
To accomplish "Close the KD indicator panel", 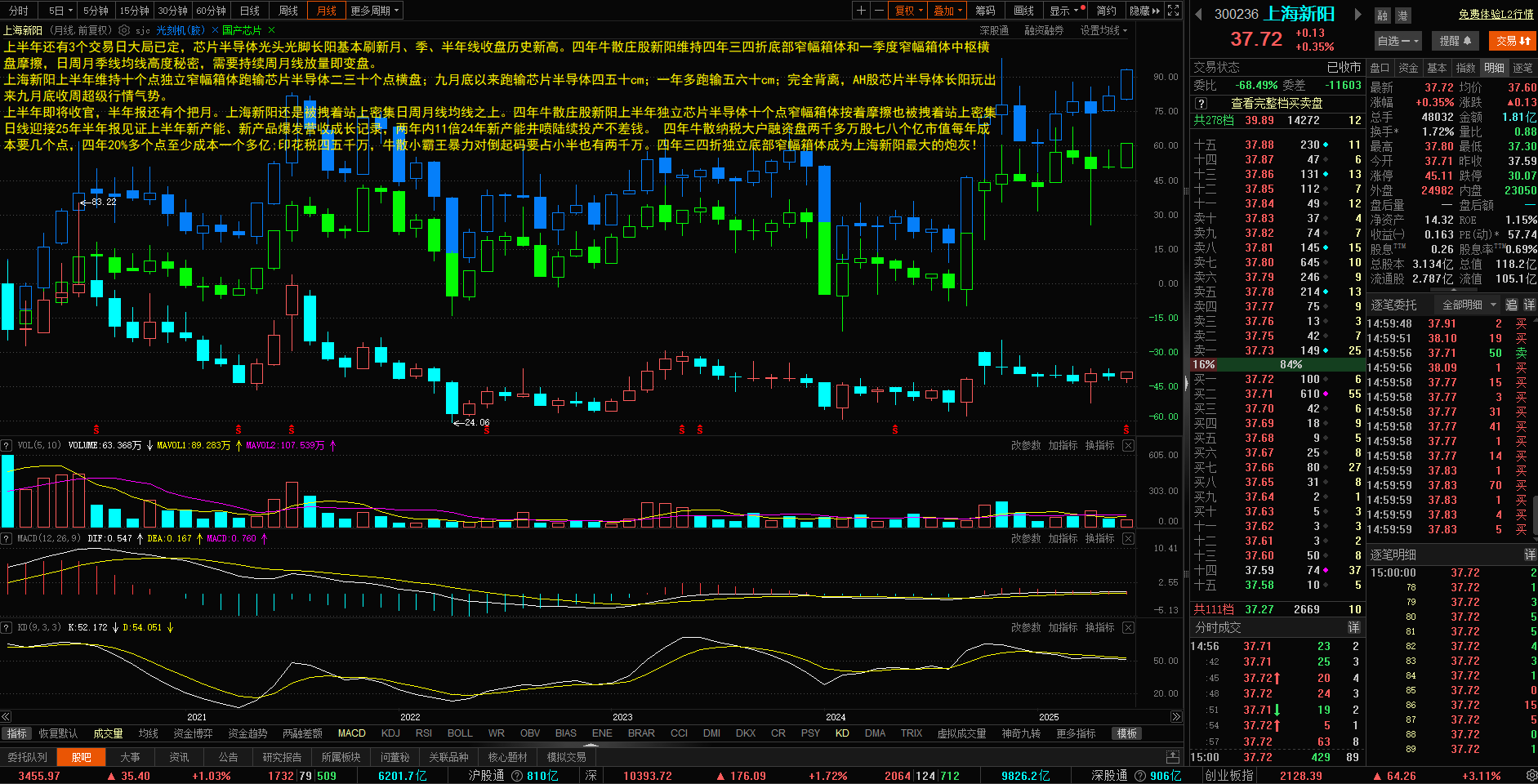I will [x=1128, y=627].
